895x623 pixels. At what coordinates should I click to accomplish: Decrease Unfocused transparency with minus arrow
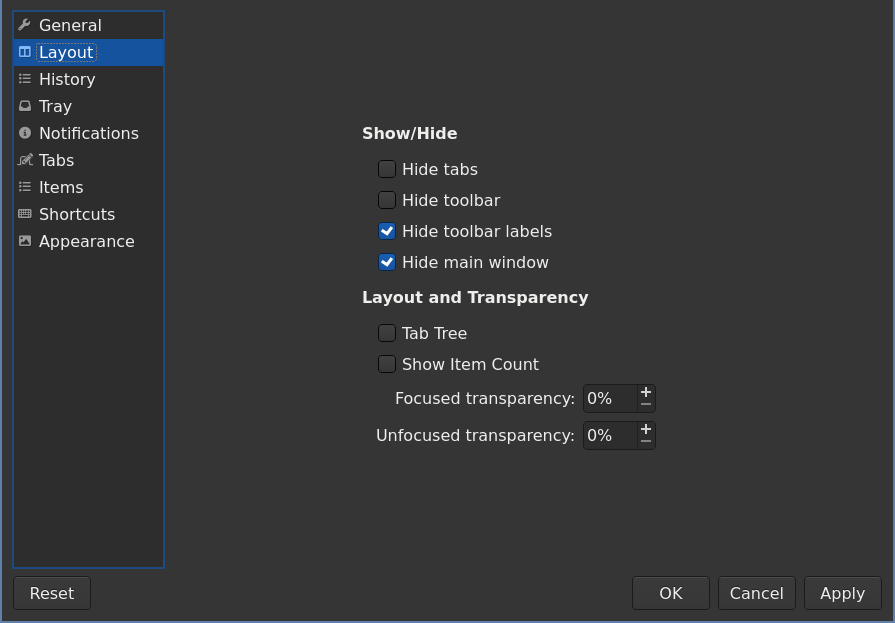tap(646, 441)
